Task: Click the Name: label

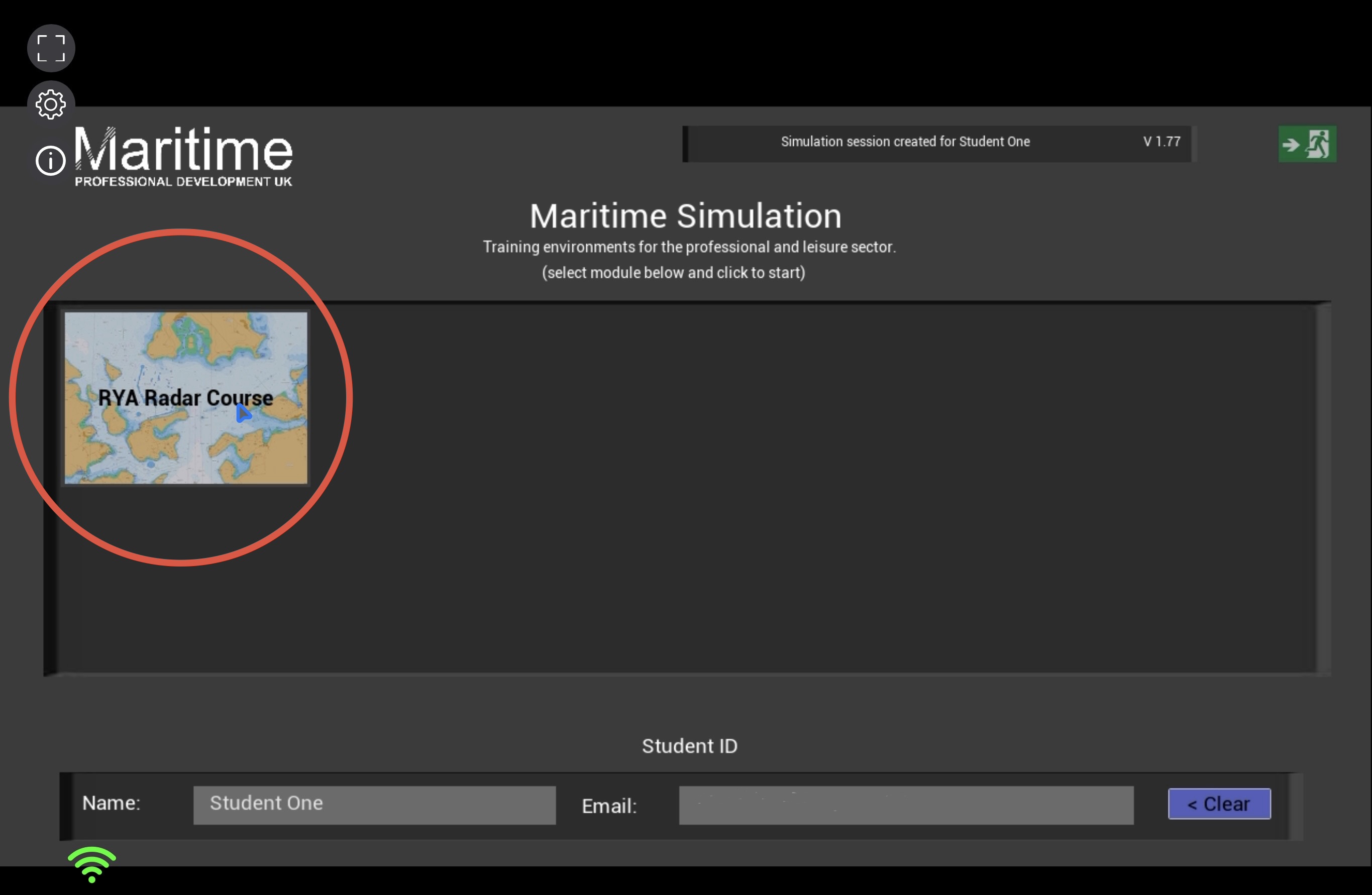Action: pyautogui.click(x=111, y=803)
